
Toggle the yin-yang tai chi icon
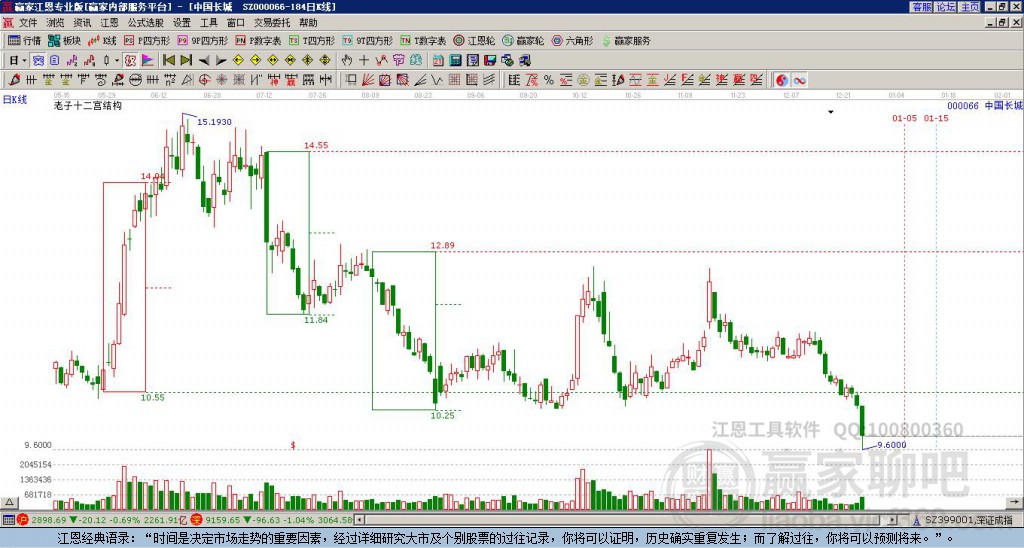[x=782, y=80]
